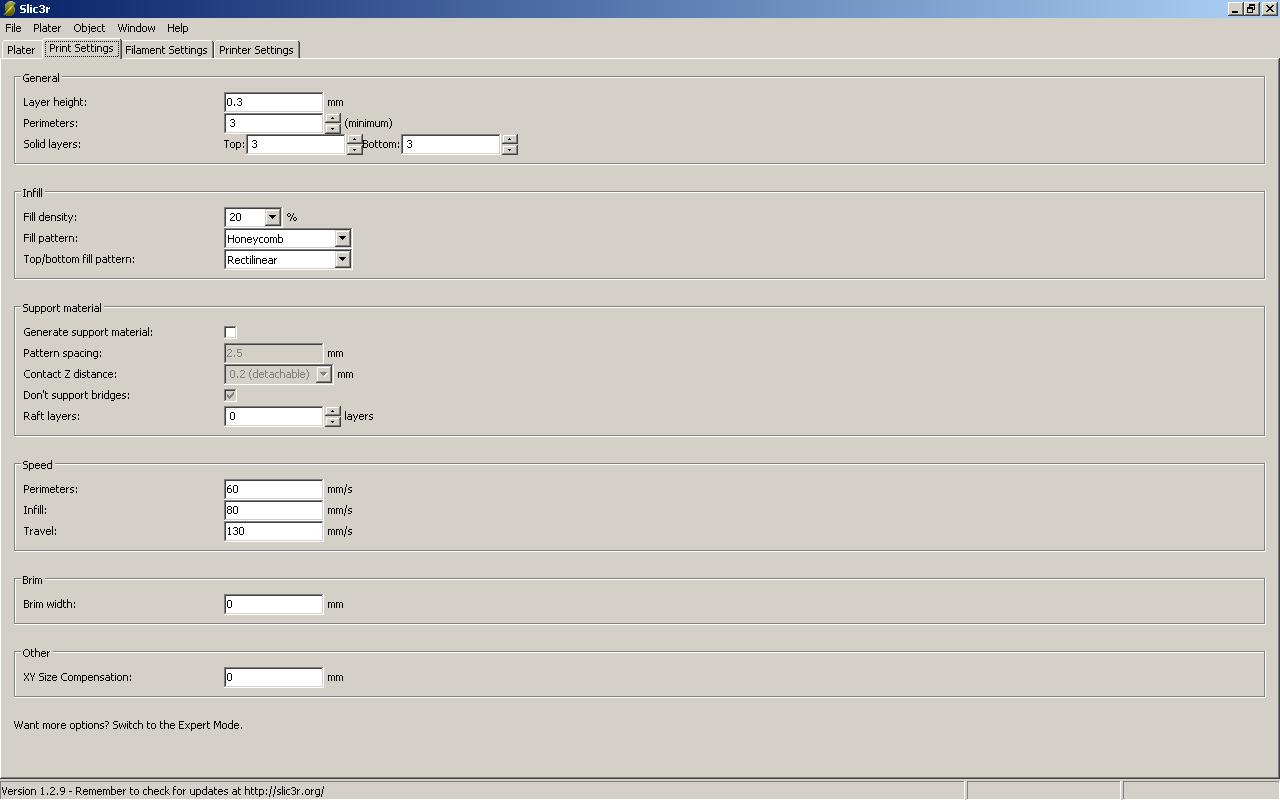1280x800 pixels.
Task: Click the "Solid layers:" label
Action: tap(52, 144)
